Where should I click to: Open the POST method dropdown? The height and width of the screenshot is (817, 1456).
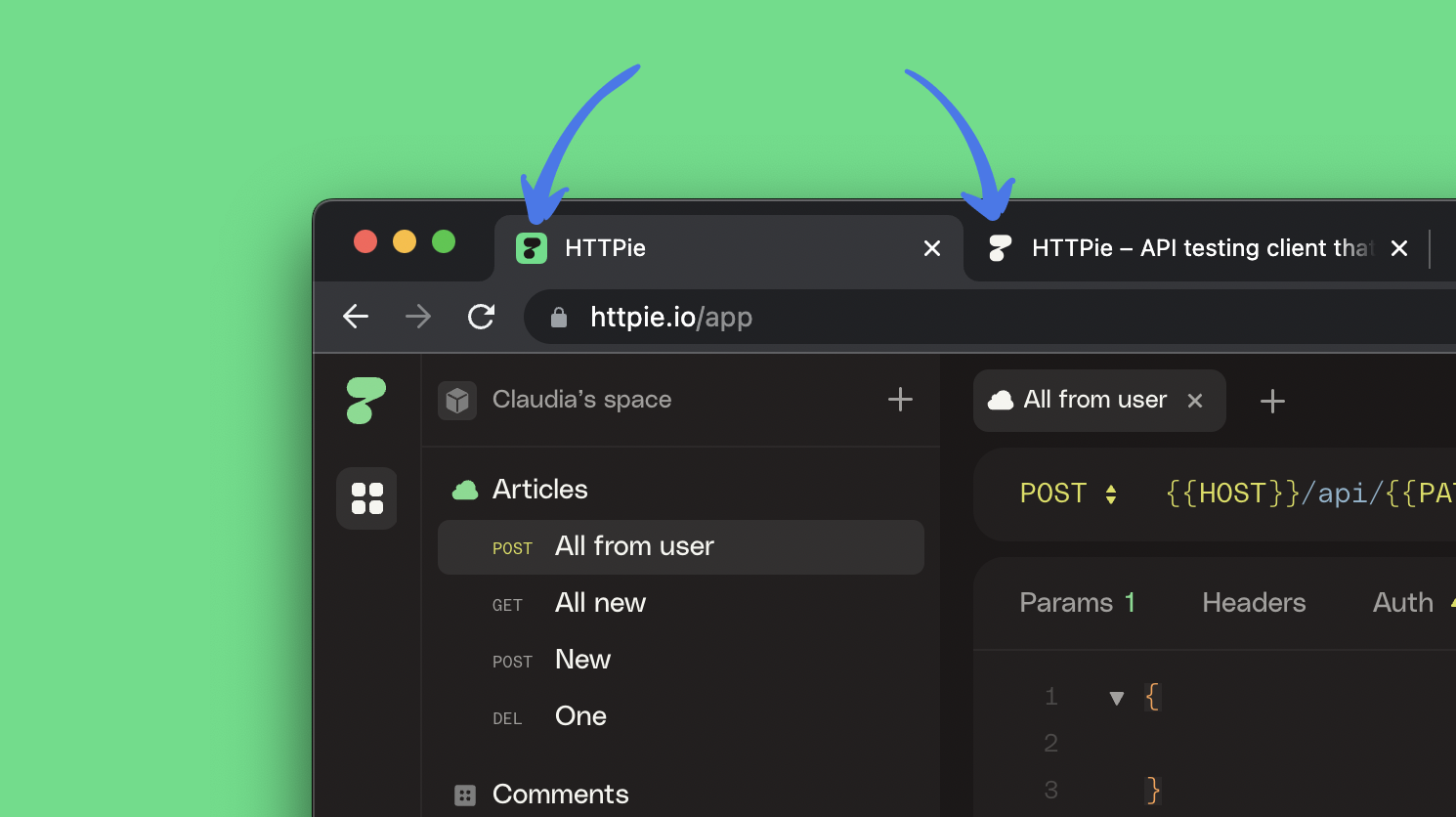(1067, 494)
